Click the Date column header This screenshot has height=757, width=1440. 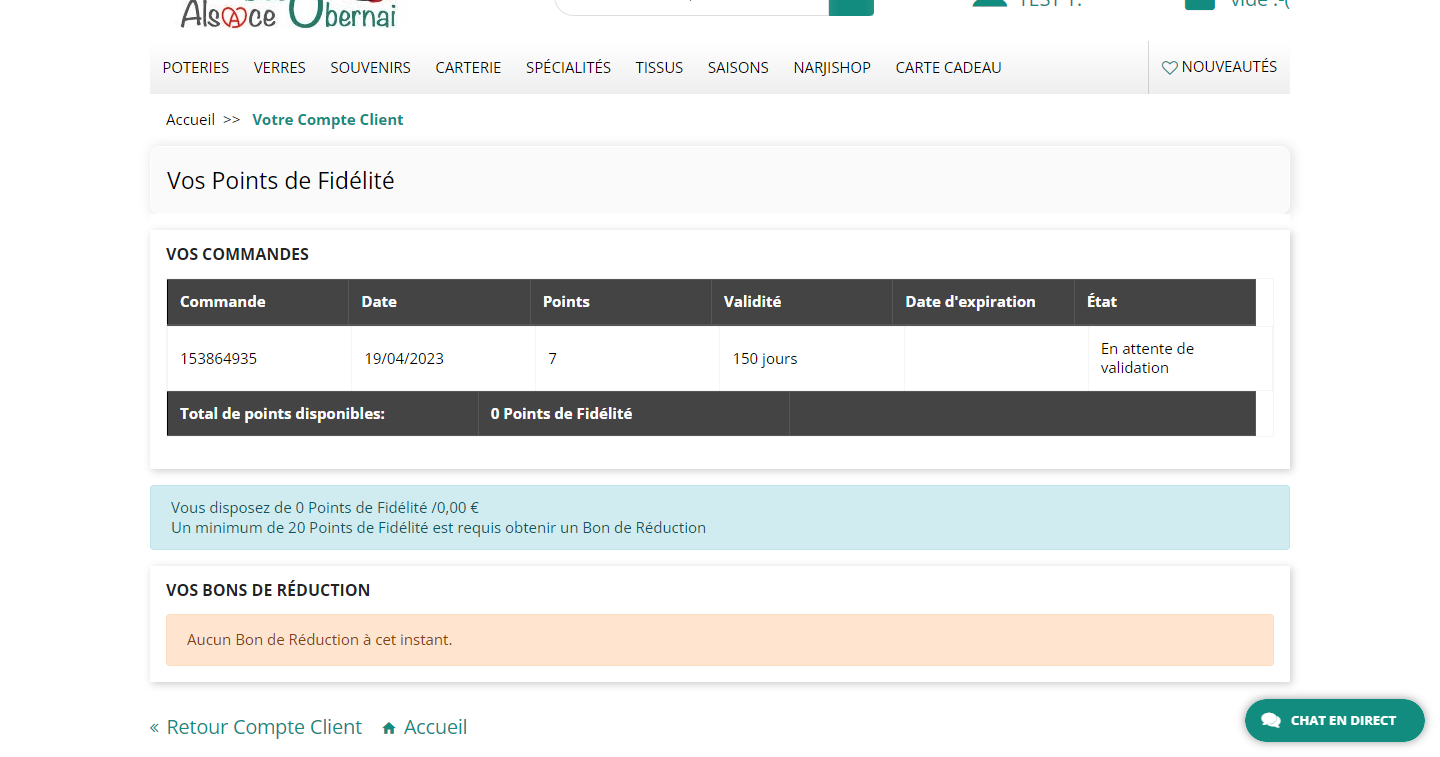point(439,301)
